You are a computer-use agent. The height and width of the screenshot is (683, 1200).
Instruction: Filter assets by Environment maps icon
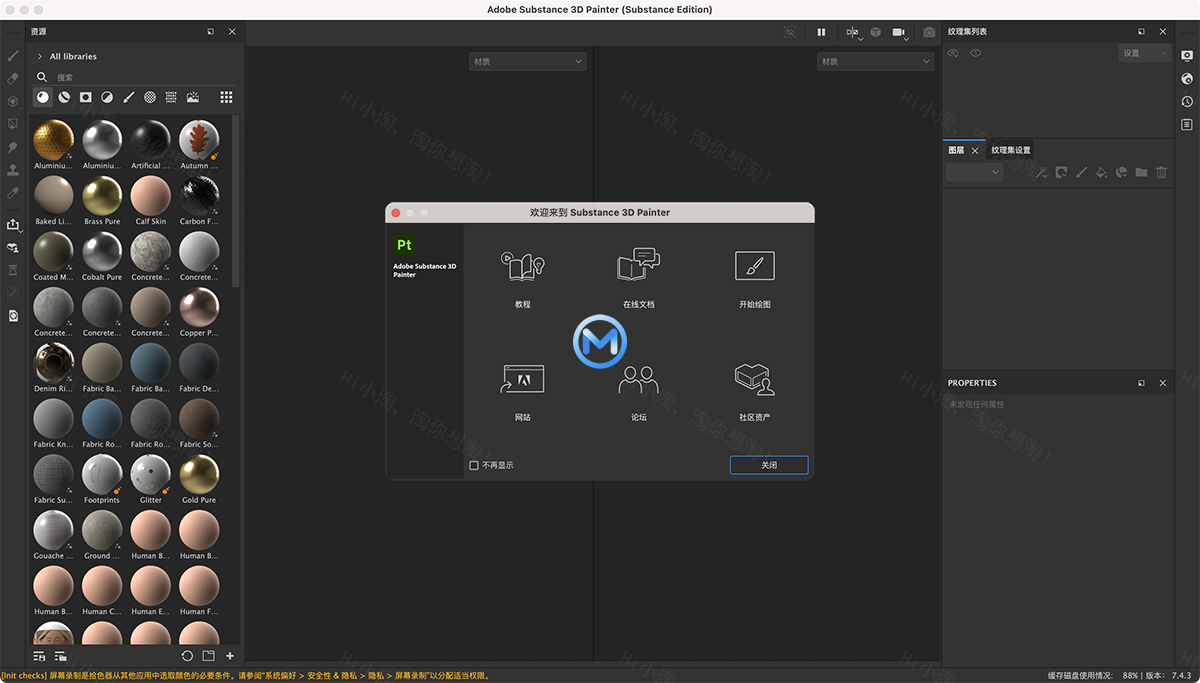[193, 97]
